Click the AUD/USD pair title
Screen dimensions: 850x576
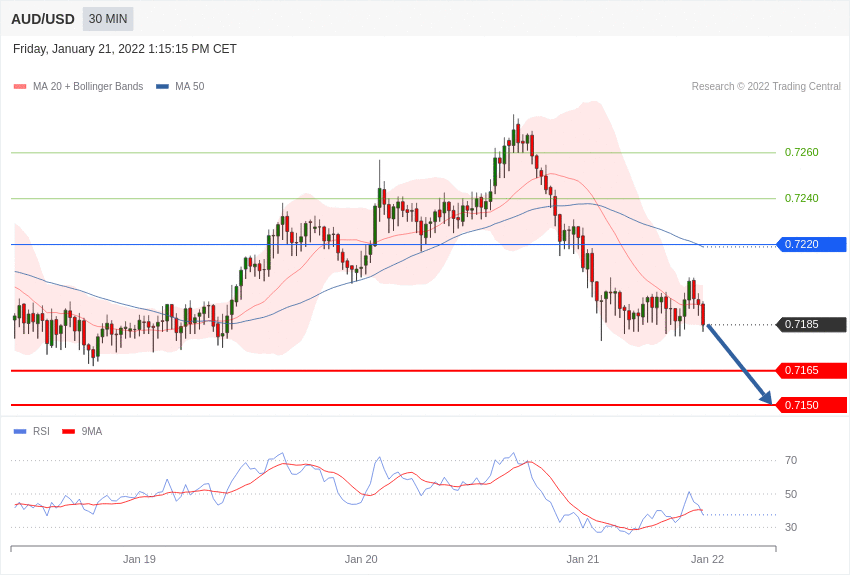43,20
